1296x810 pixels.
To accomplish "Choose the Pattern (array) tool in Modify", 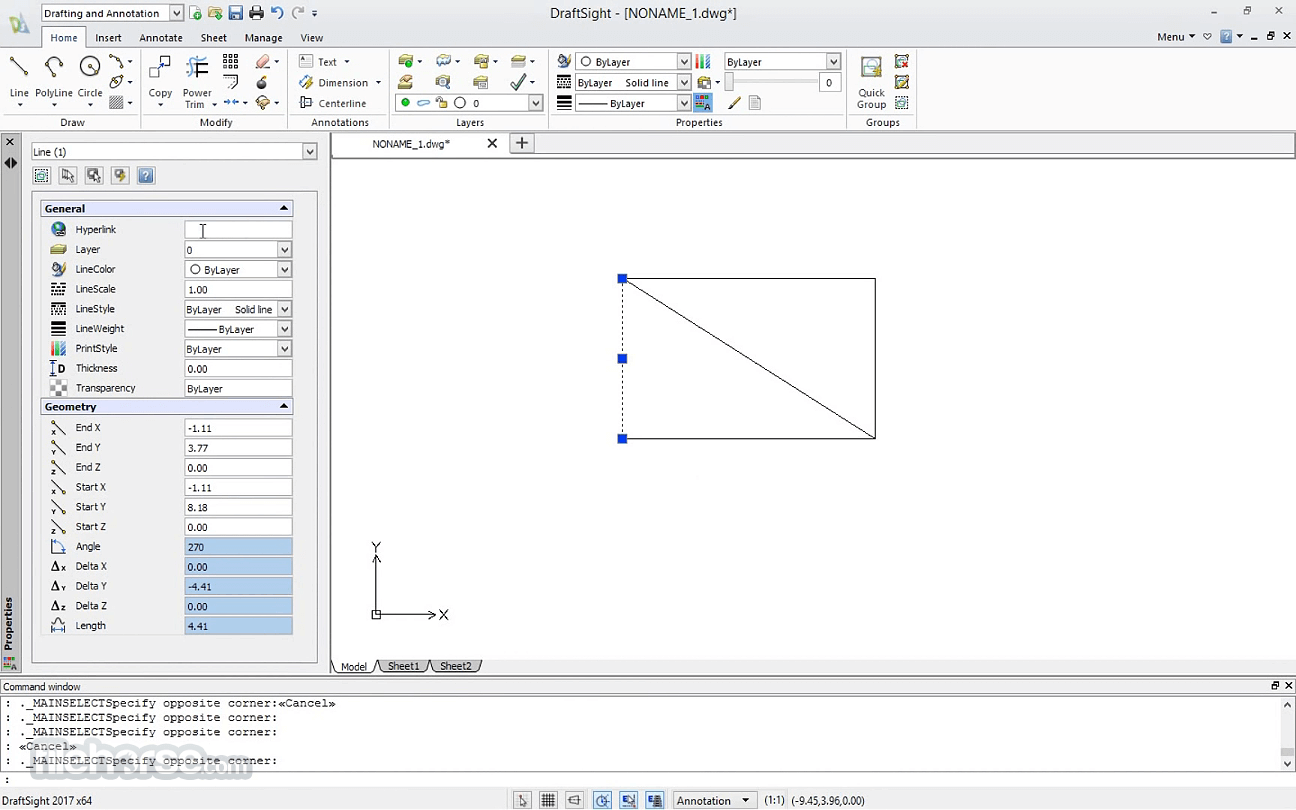I will click(231, 62).
